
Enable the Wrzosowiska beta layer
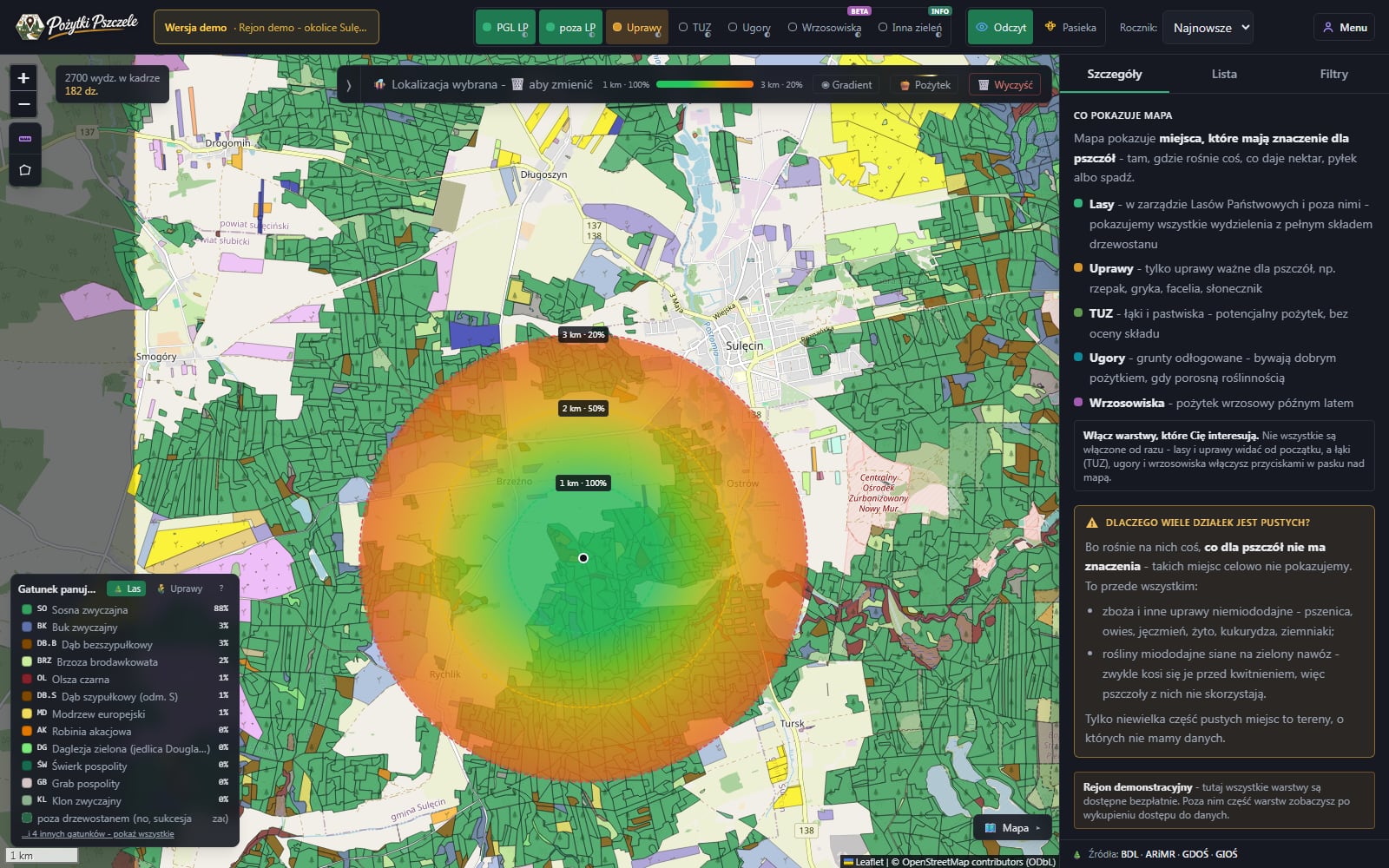click(825, 27)
